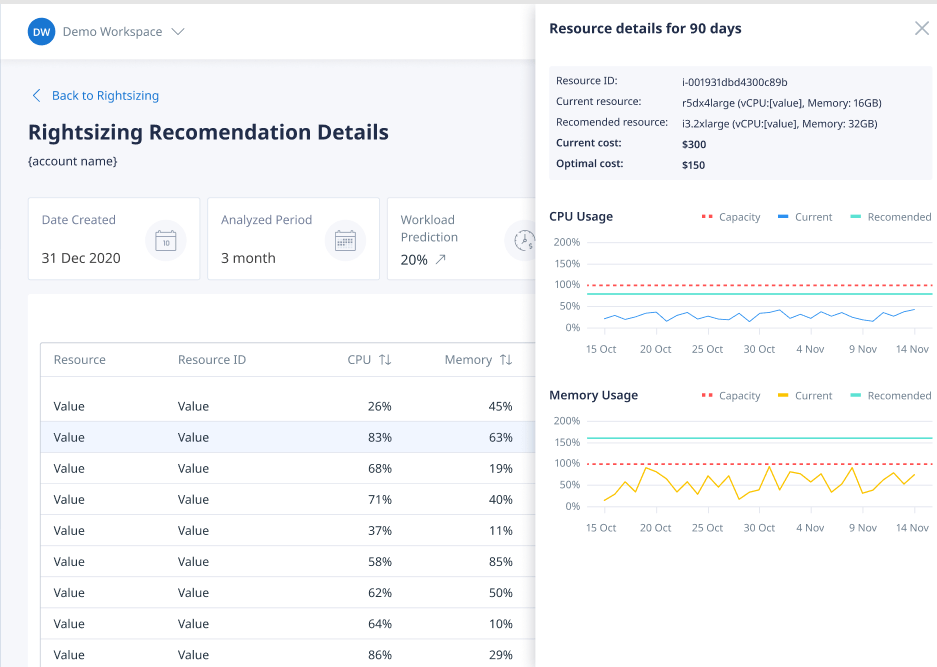Image resolution: width=937 pixels, height=667 pixels.
Task: Click the $150 optimal cost value
Action: coord(693,165)
